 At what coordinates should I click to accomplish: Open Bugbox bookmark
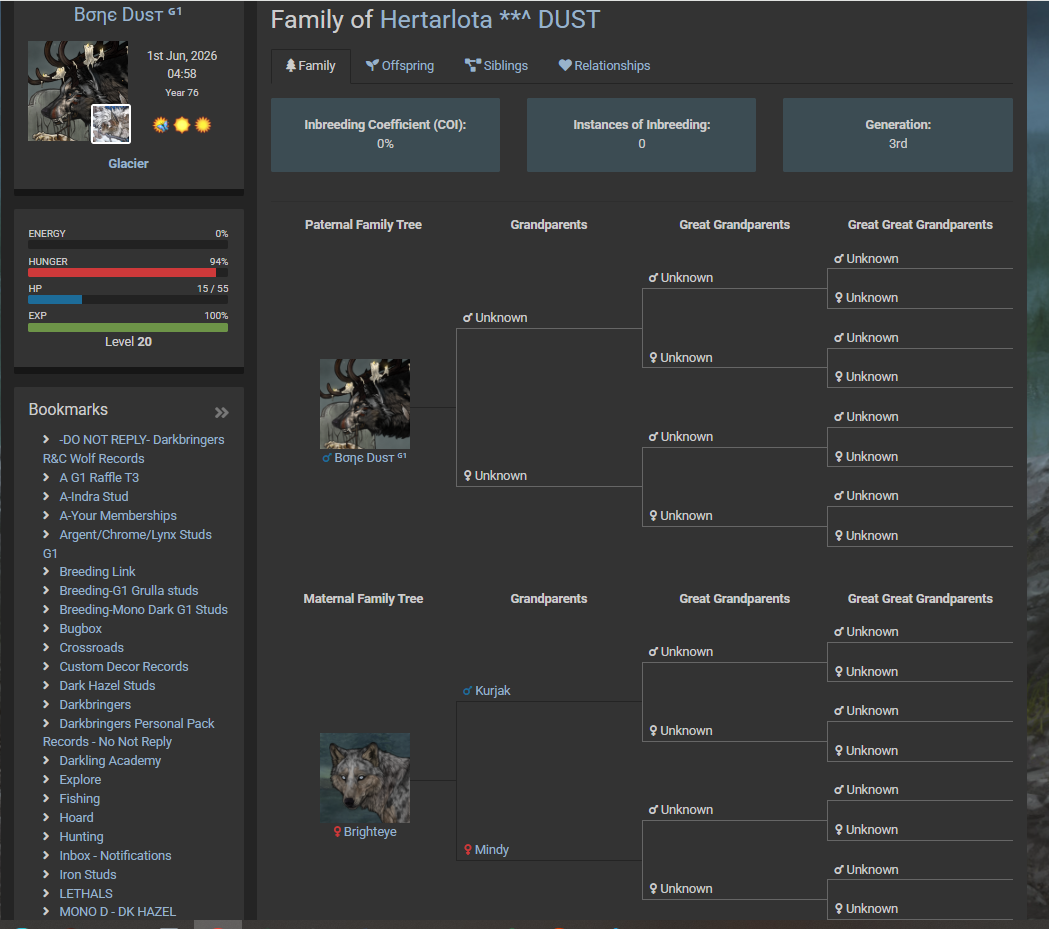tap(80, 629)
